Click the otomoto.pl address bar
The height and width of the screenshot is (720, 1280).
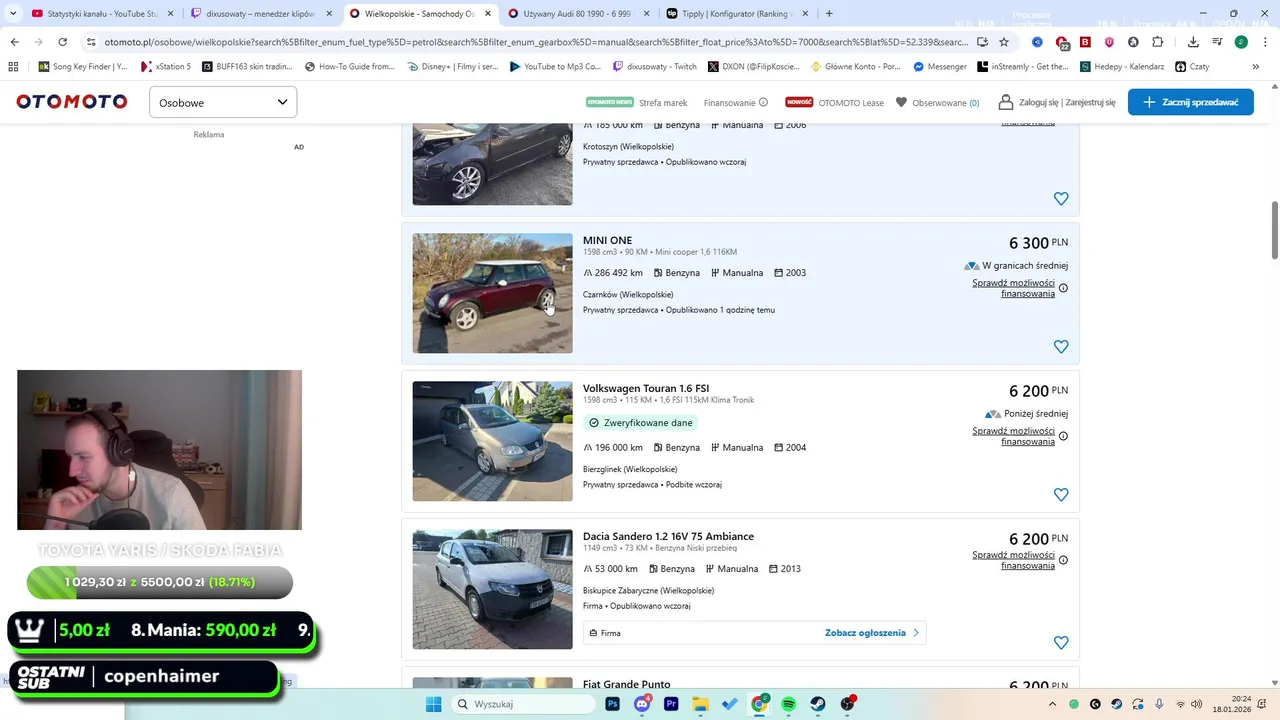(x=535, y=42)
